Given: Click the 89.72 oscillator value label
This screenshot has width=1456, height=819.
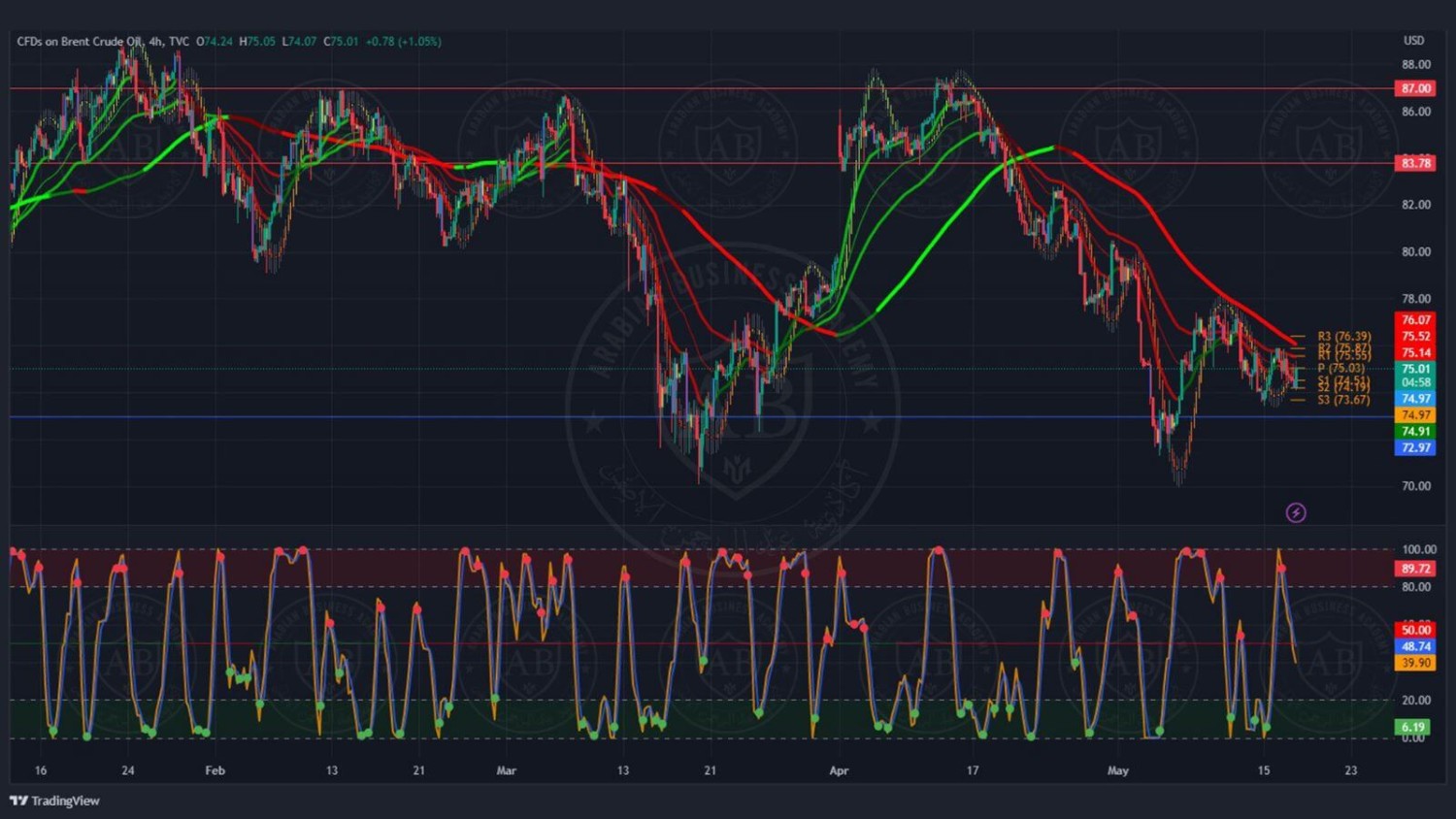Looking at the screenshot, I should (1415, 569).
